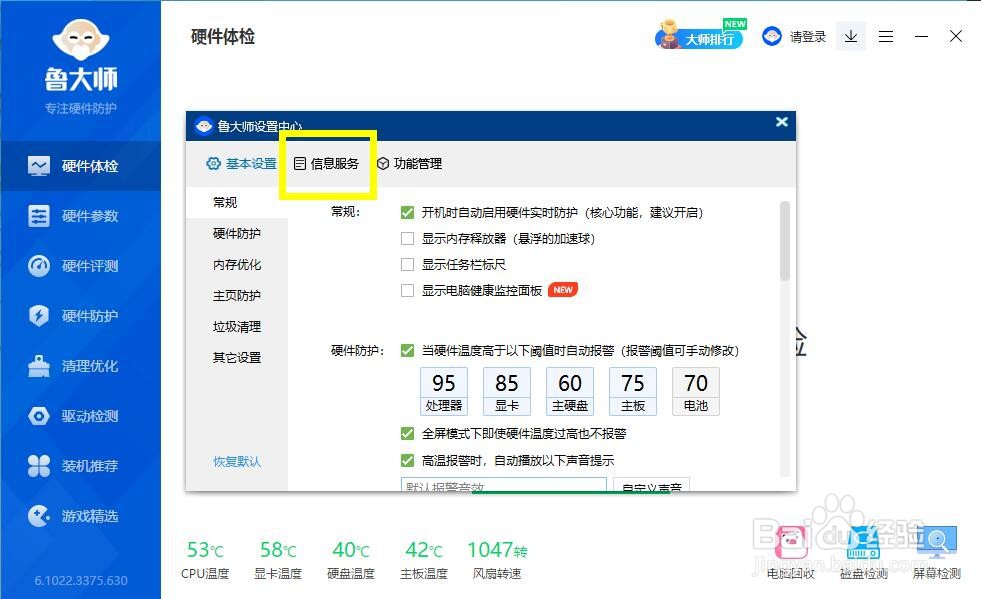Open 硬件评测 benchmark section
This screenshot has width=981, height=599.
pyautogui.click(x=80, y=266)
